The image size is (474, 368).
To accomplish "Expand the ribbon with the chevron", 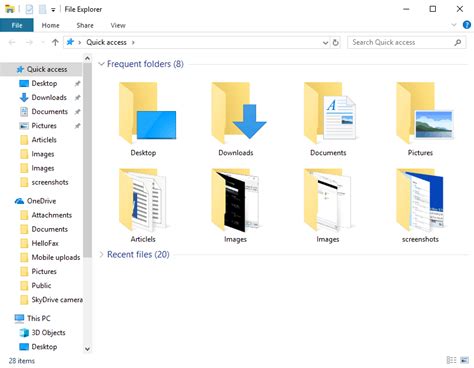I will 454,25.
